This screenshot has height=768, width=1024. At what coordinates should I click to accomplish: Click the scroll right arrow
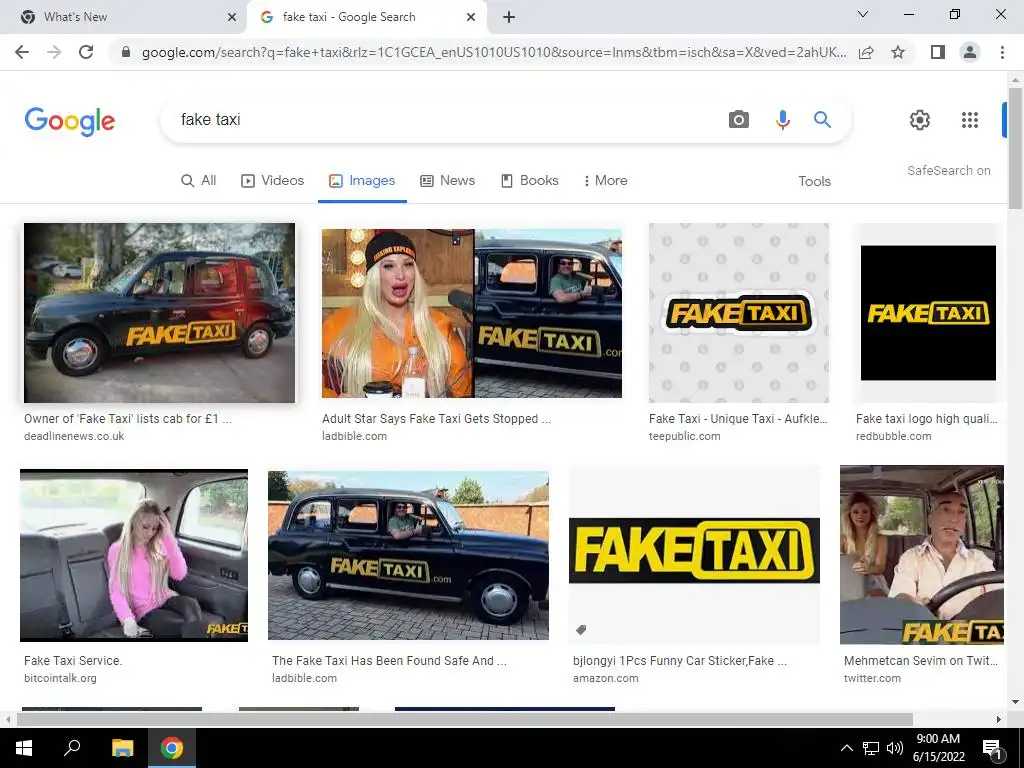tap(999, 719)
